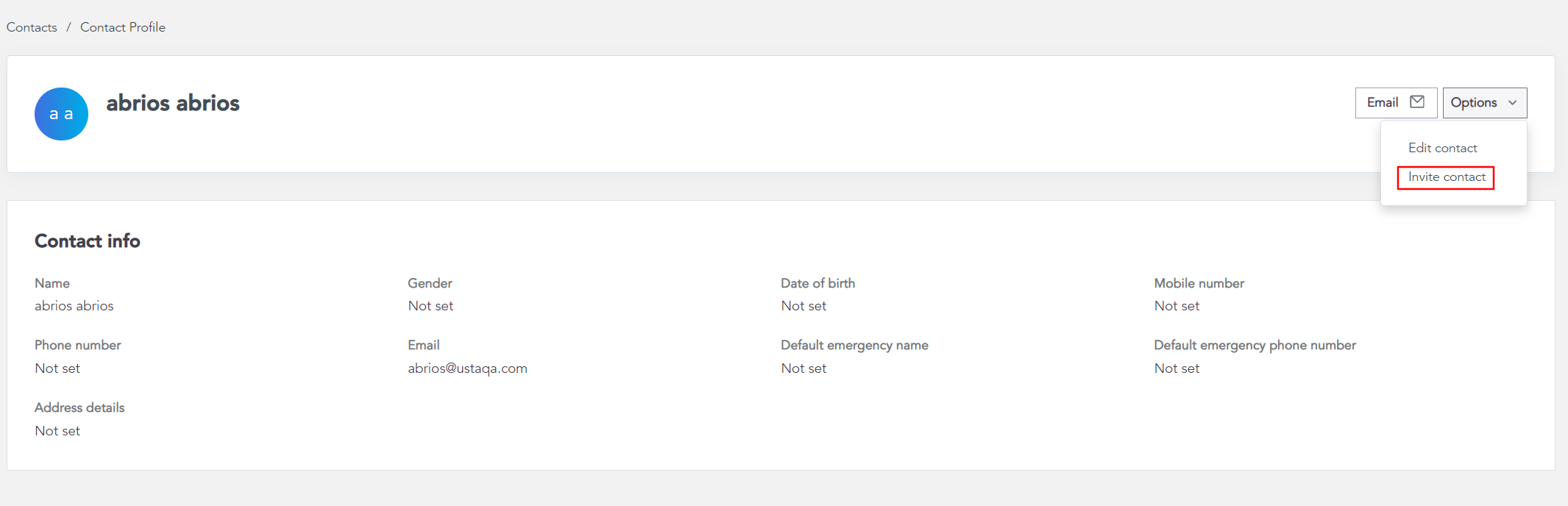Click the abrios abrios profile heading
The height and width of the screenshot is (506, 1568).
[x=173, y=103]
